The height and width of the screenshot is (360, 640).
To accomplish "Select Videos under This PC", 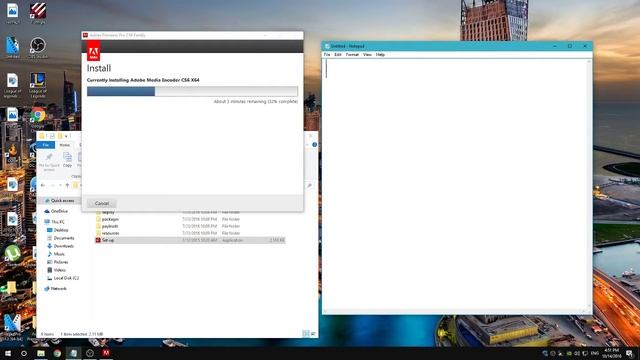I will pos(56,270).
